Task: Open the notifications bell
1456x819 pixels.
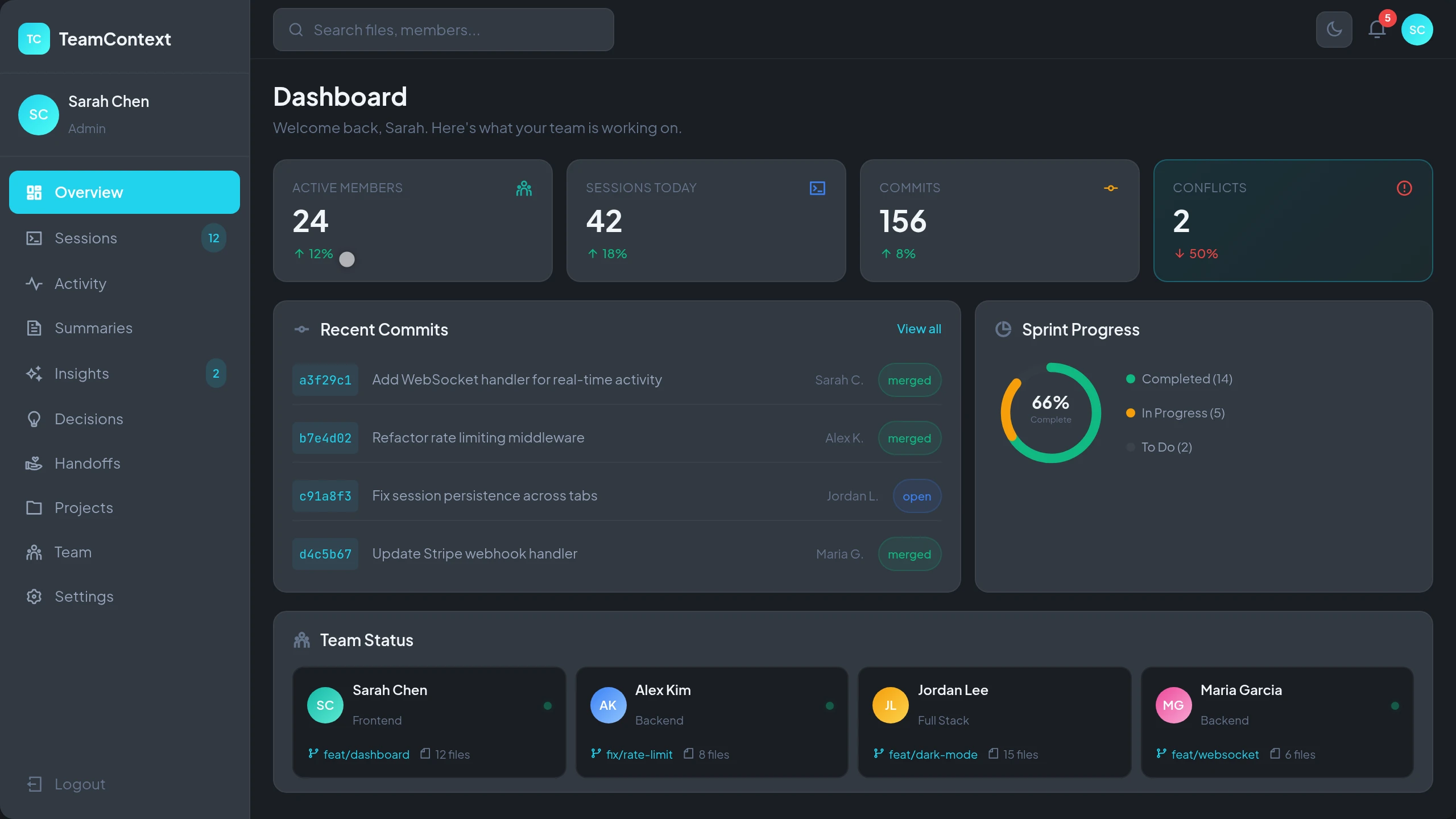Action: [1377, 30]
